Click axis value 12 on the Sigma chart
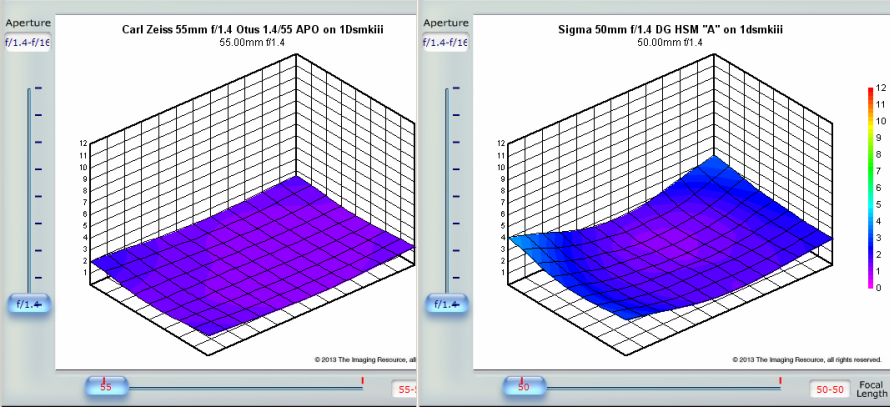The width and height of the screenshot is (890, 407). 502,144
